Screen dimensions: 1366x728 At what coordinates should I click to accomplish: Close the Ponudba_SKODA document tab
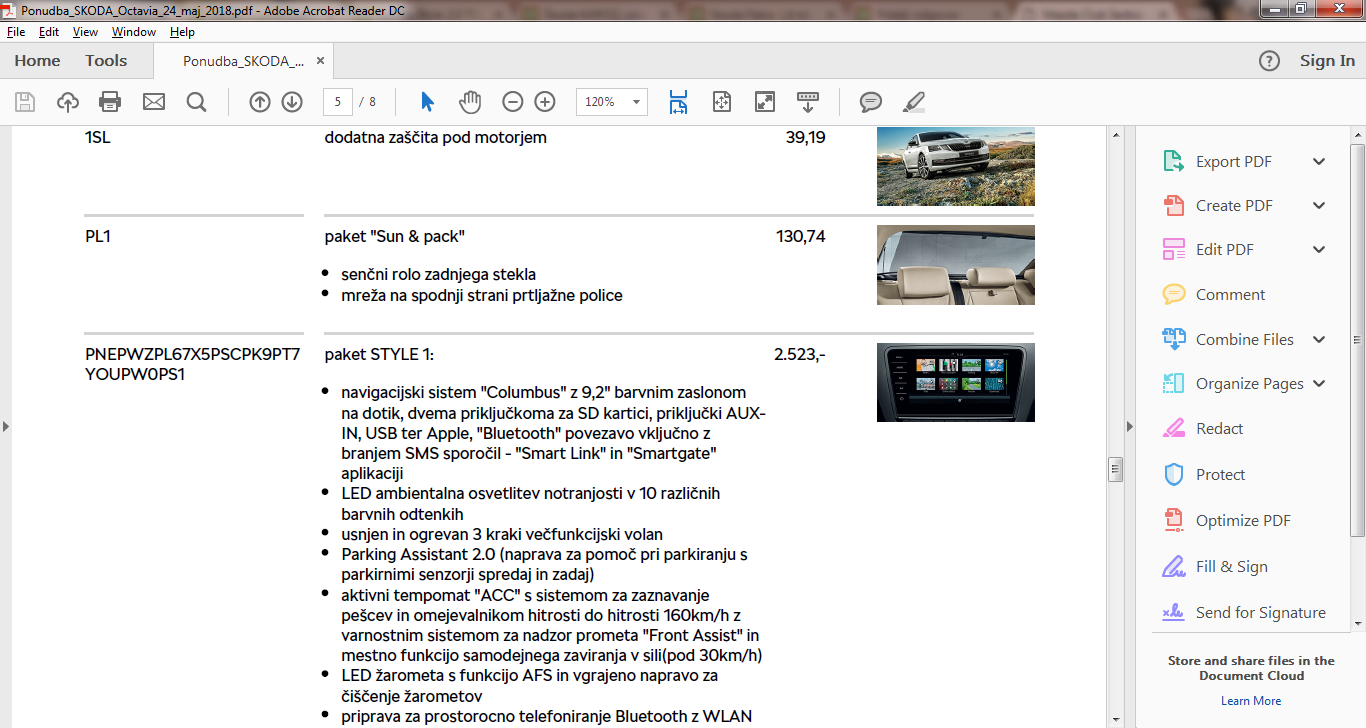[x=320, y=61]
